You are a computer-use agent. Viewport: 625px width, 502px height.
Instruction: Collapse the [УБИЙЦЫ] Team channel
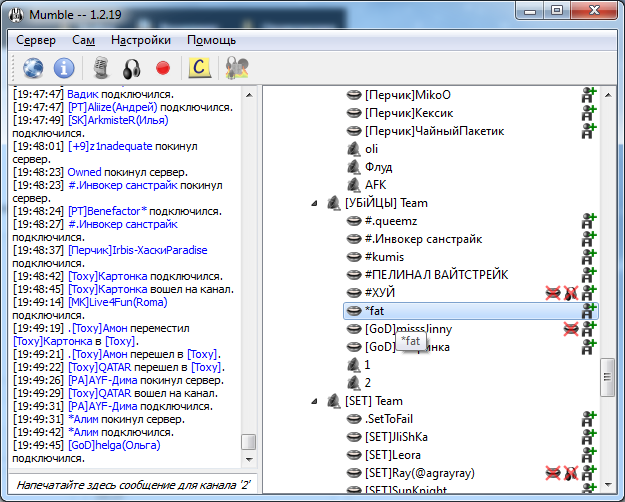[317, 204]
